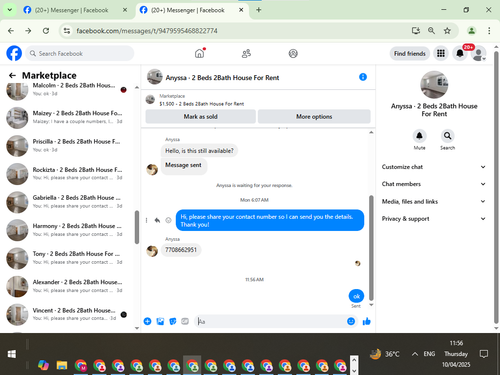Open the Tony conversation
Image resolution: width=500 pixels, height=375 pixels.
click(68, 258)
